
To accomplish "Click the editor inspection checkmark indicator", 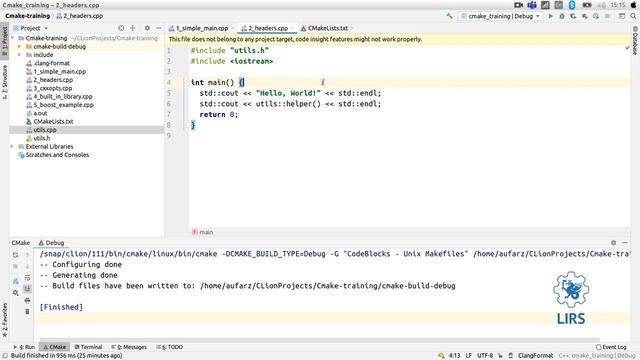I will (x=627, y=48).
